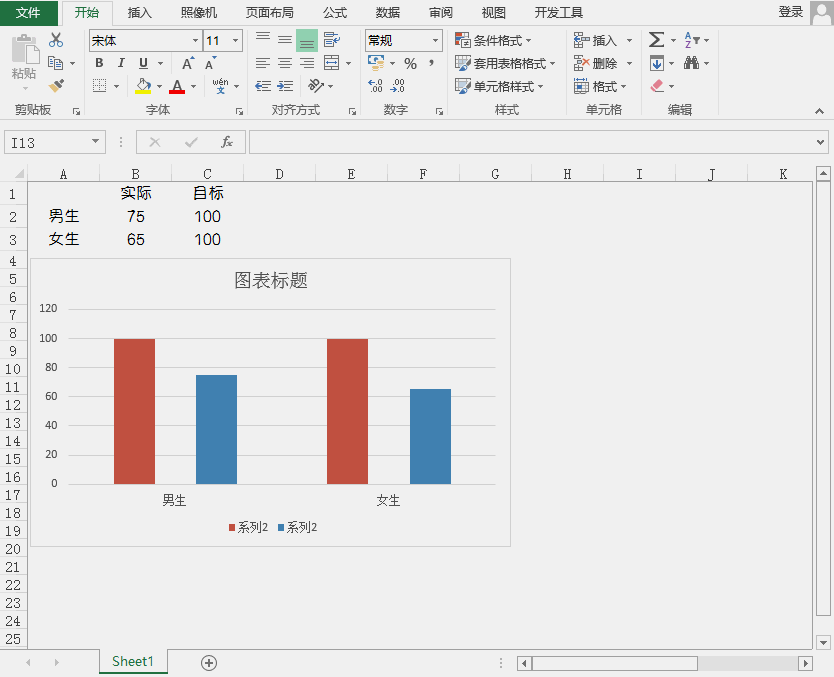This screenshot has width=834, height=677.
Task: Click the 单元格样式 button
Action: tap(499, 86)
